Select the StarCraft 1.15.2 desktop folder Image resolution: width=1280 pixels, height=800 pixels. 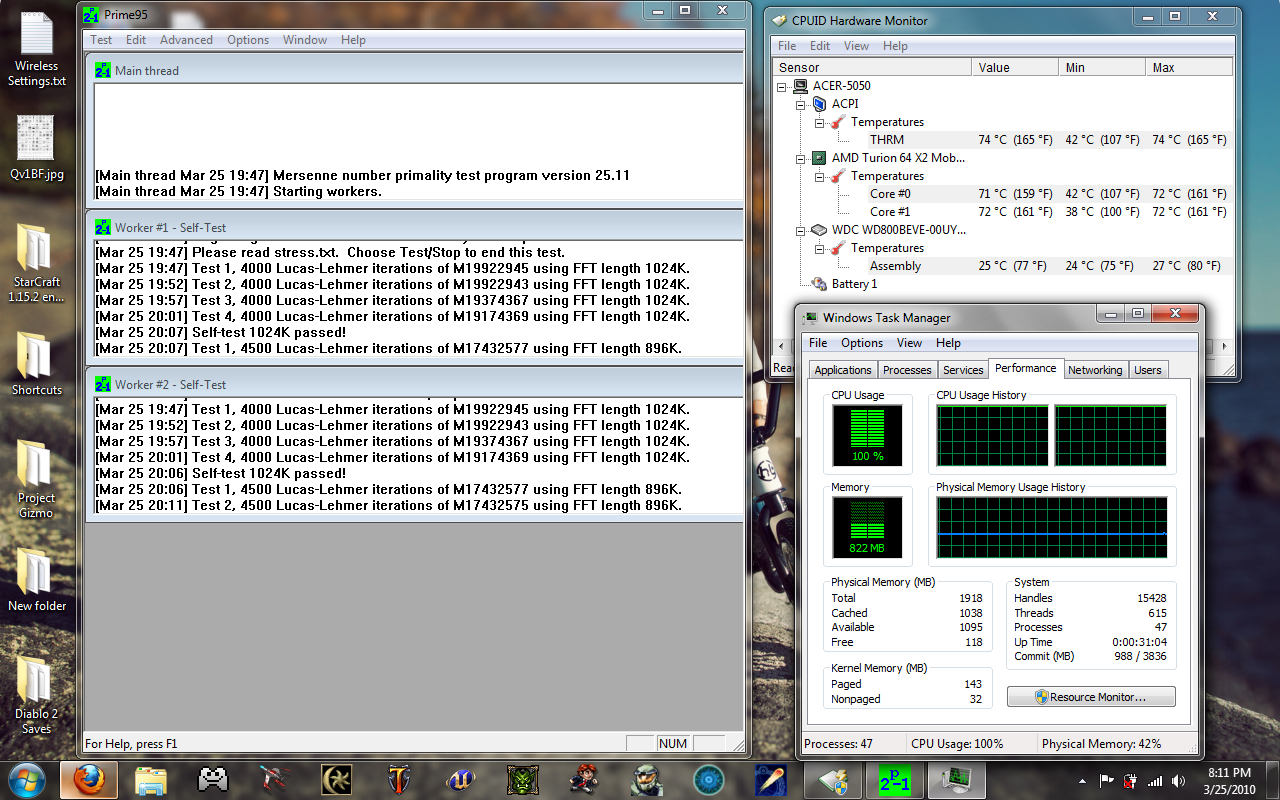(37, 264)
